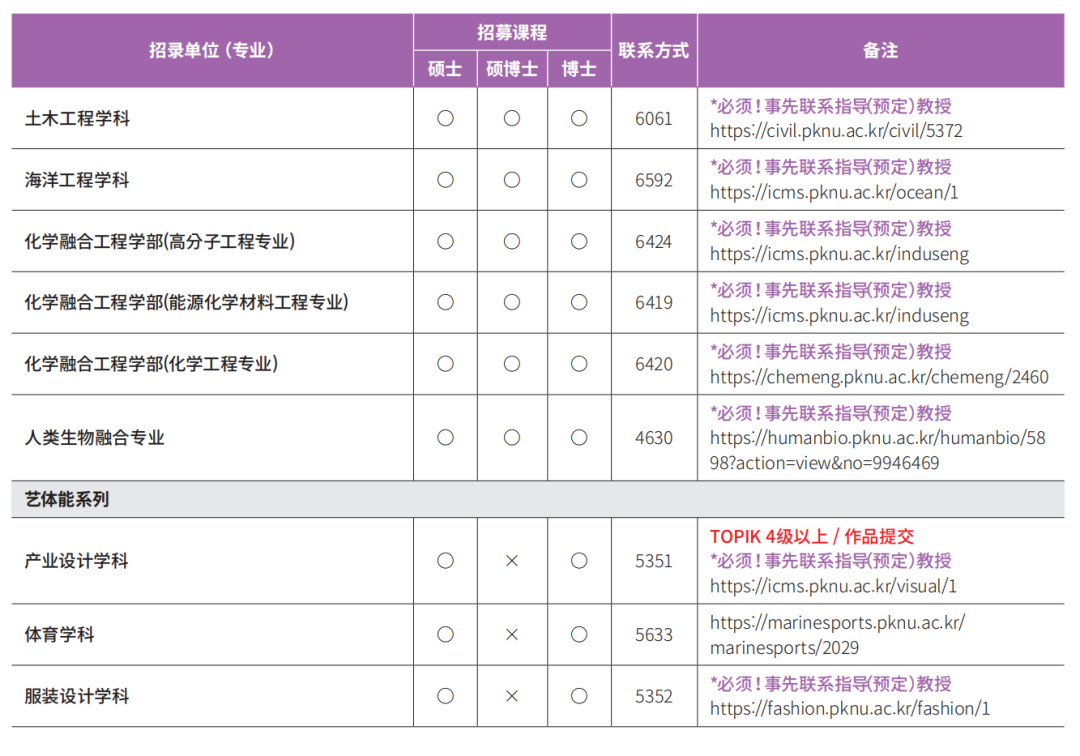
Task: Open the humanbio.pknu.ac.kr link
Action: pos(877,450)
